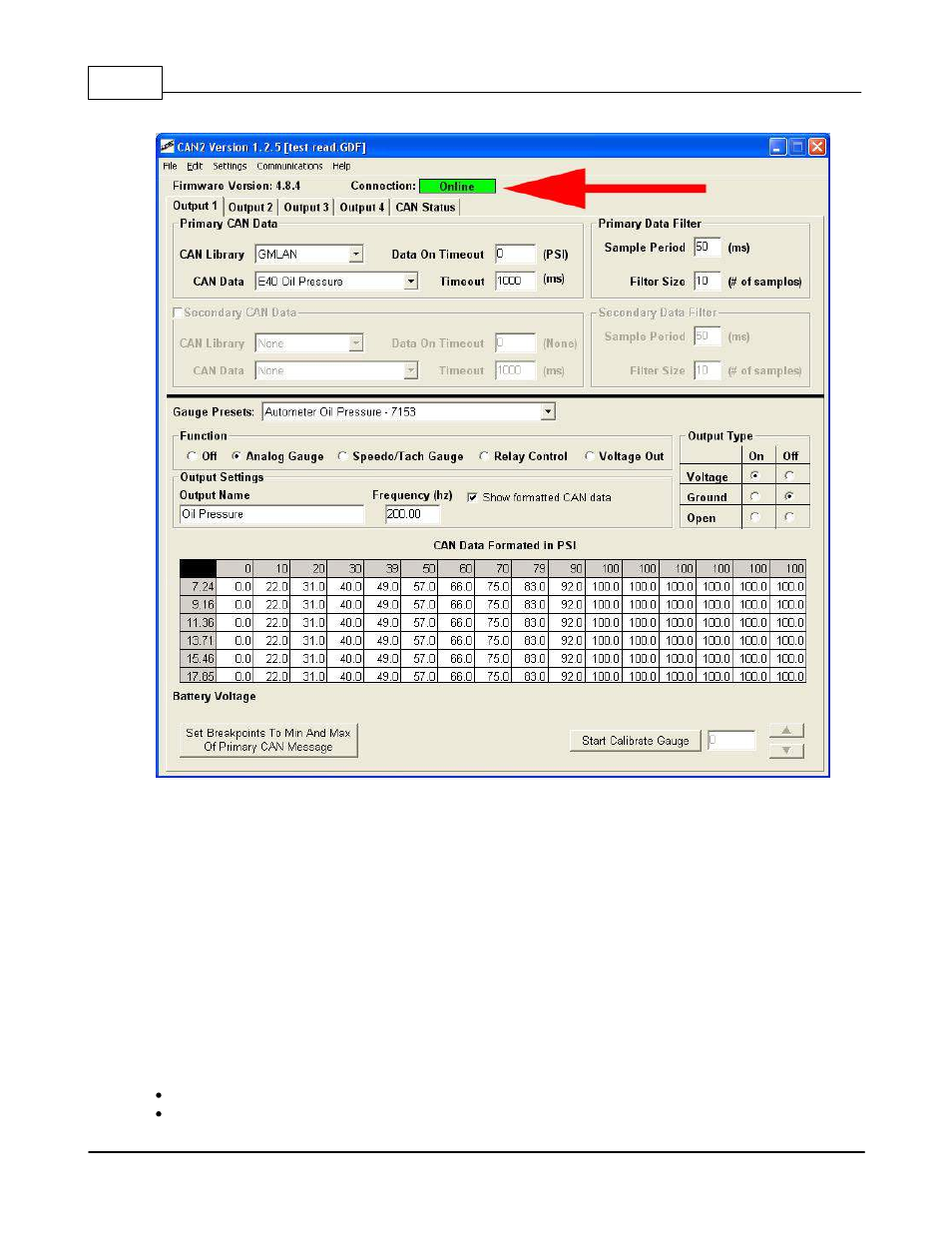Image resolution: width=952 pixels, height=1233 pixels.
Task: Click the 11.36 battery voltage row header
Action: pos(199,623)
